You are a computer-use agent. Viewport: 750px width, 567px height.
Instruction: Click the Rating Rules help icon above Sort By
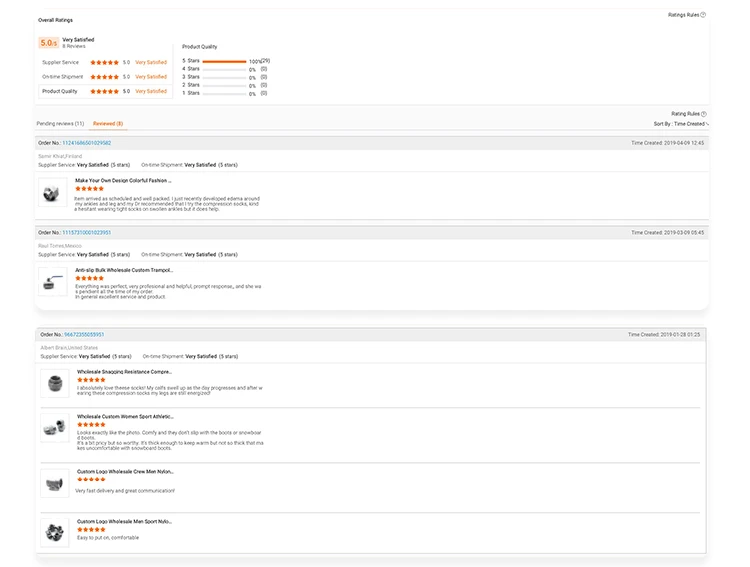(704, 114)
